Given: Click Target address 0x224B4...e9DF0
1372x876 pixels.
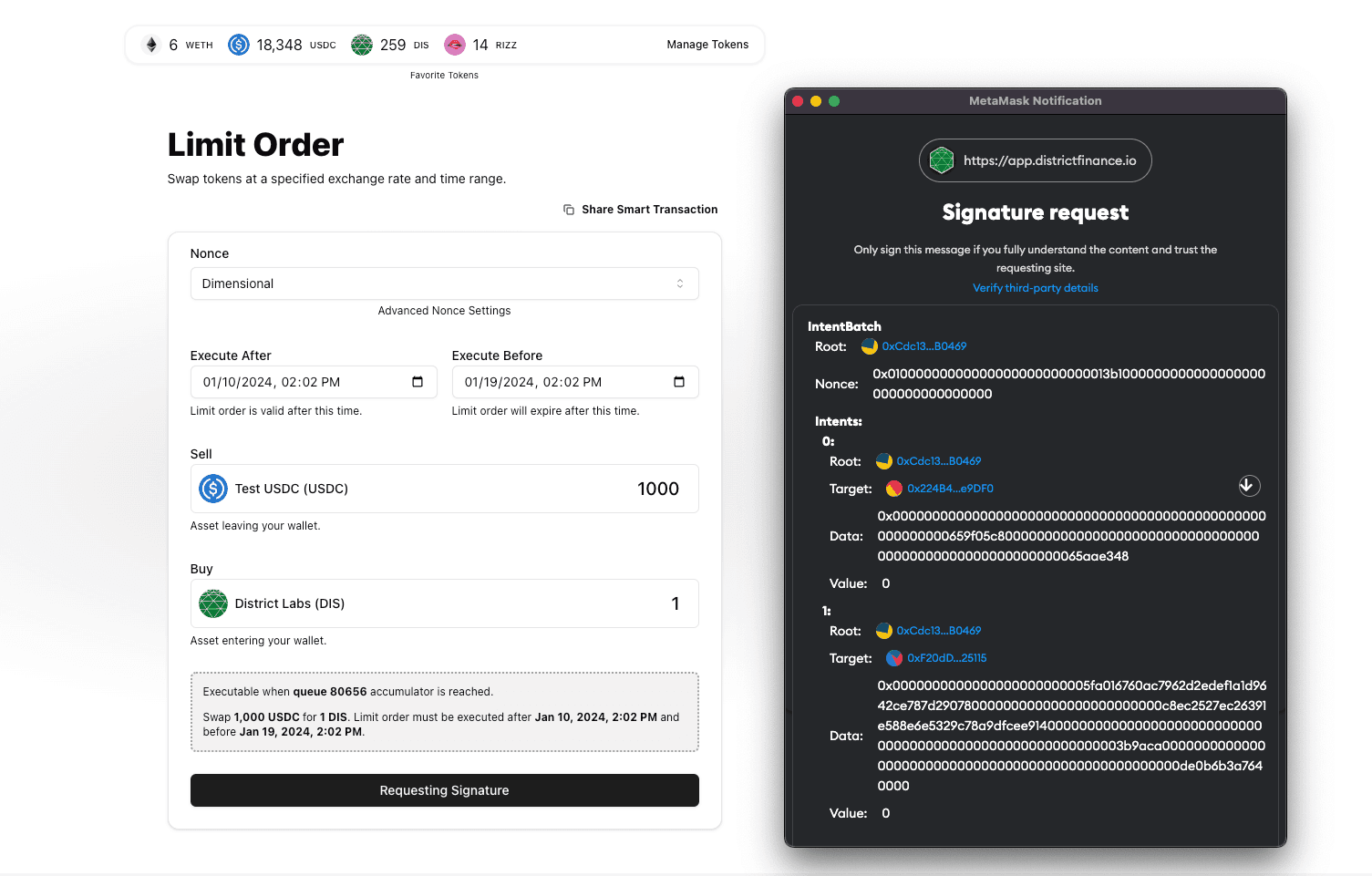Looking at the screenshot, I should 951,489.
